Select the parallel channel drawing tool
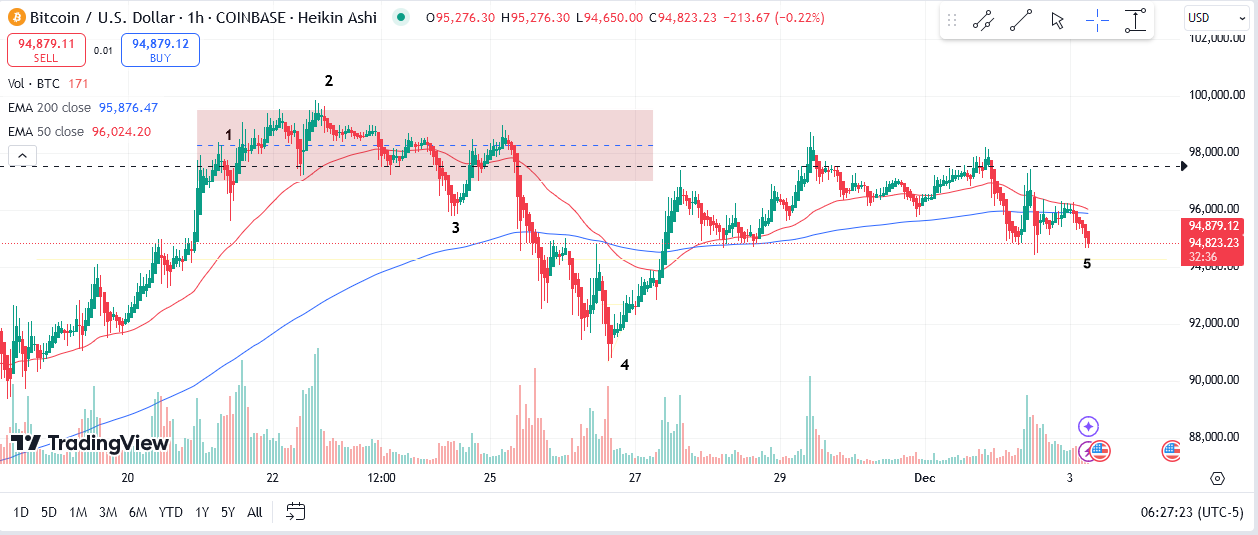Viewport: 1258px width, 535px height. tap(983, 20)
